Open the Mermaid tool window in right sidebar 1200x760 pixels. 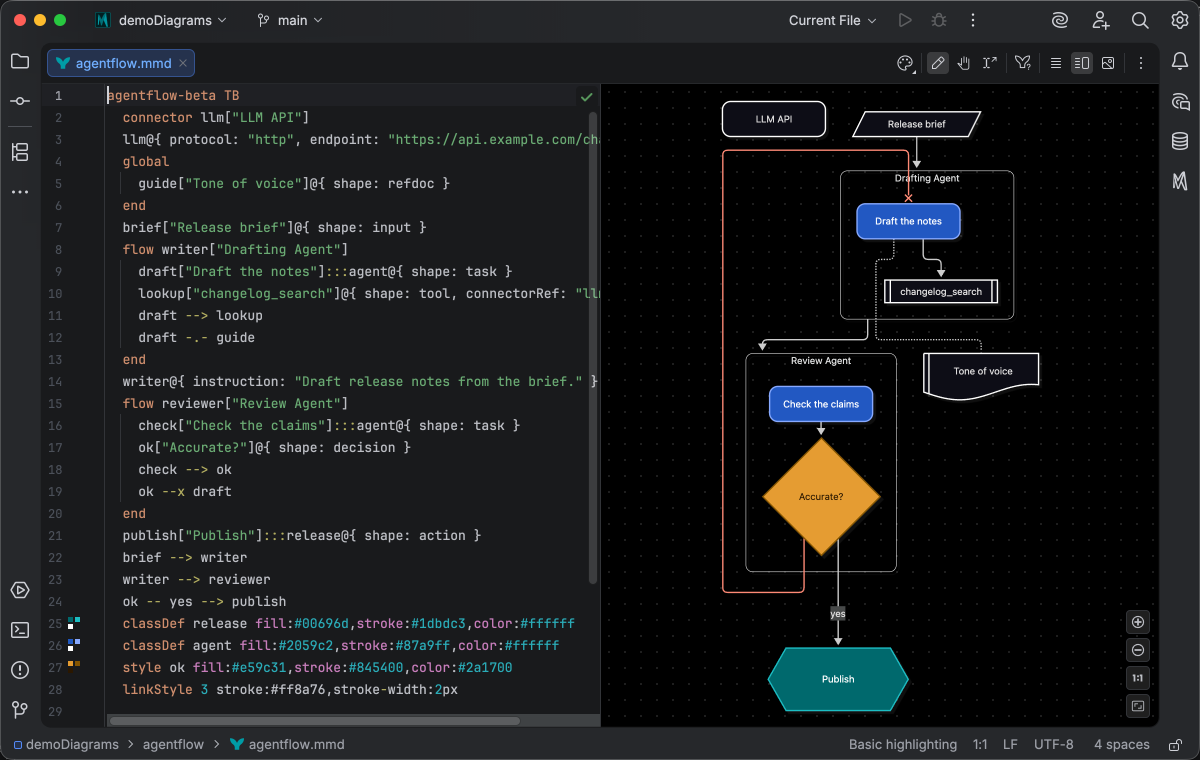(1180, 181)
